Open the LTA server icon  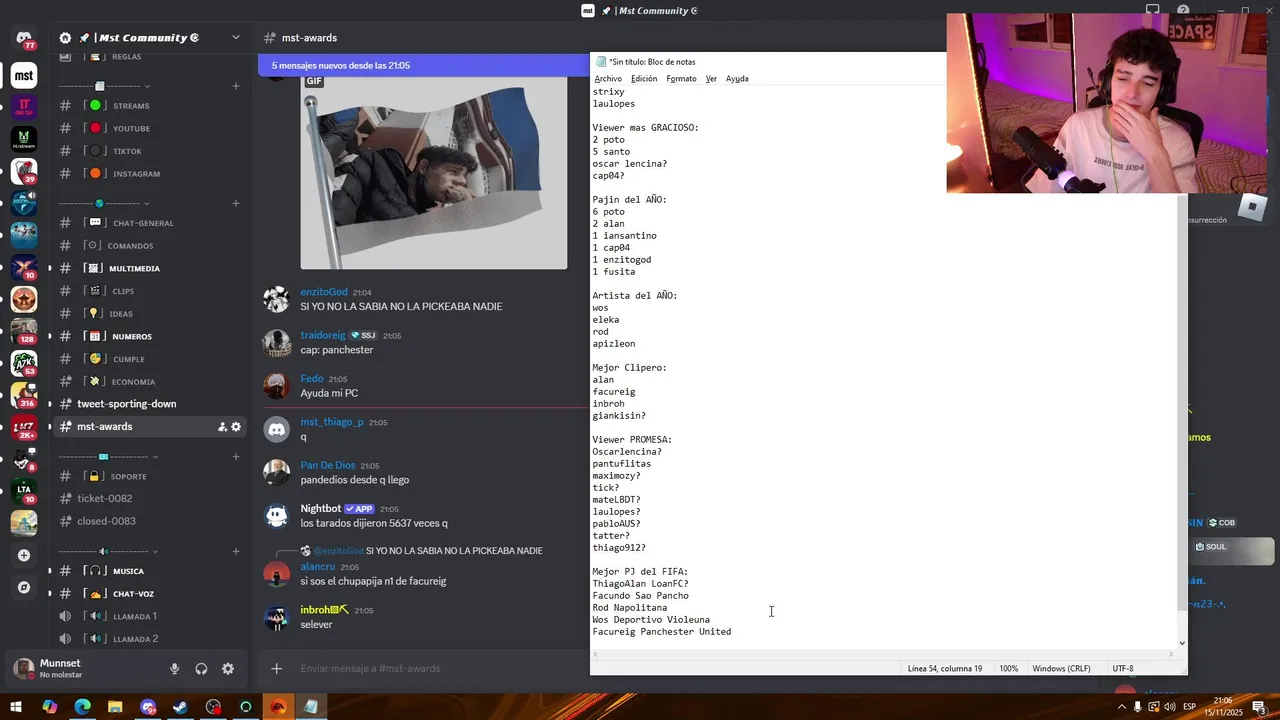(24, 491)
